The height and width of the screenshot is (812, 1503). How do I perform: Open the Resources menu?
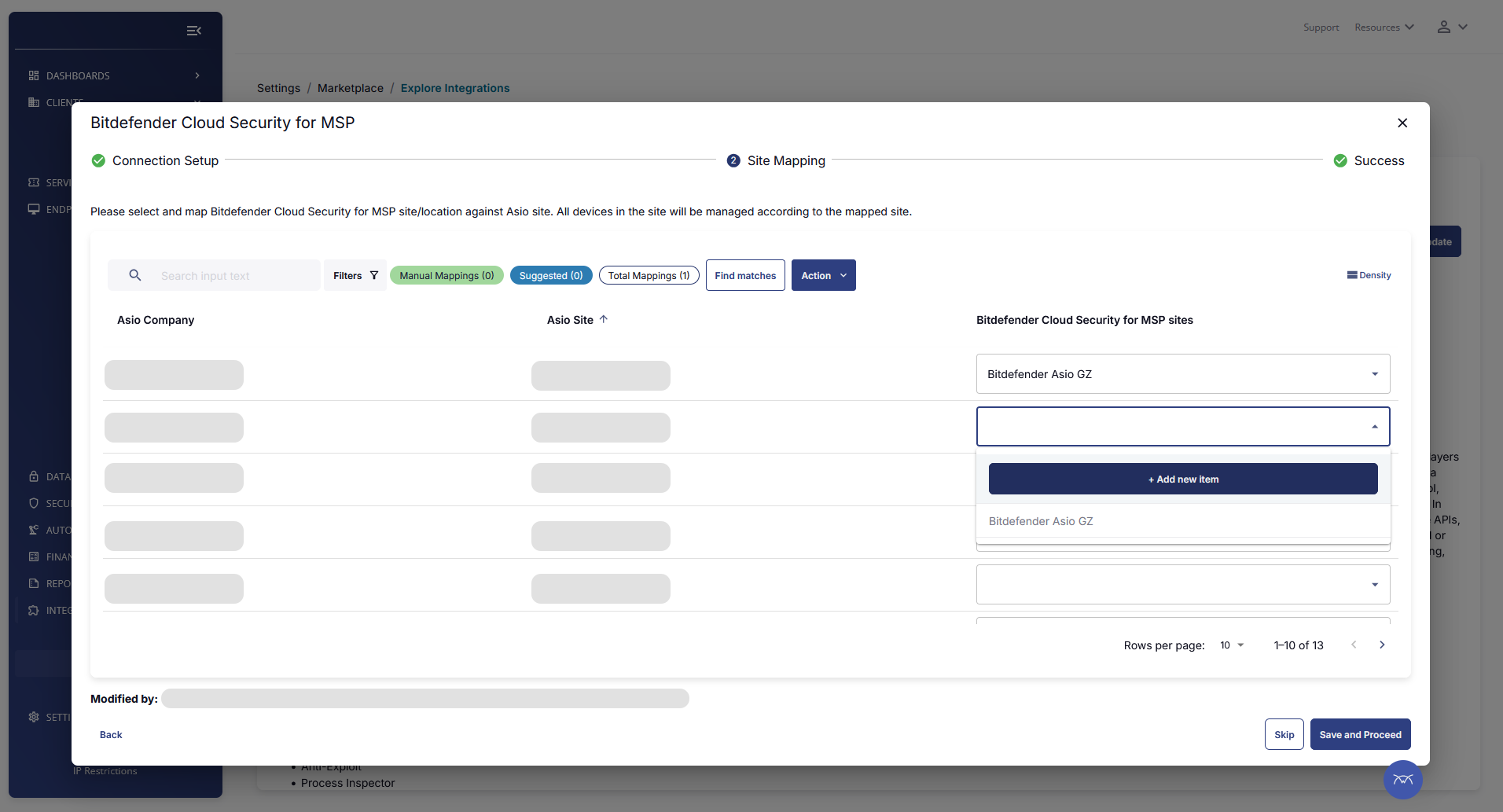coord(1383,27)
